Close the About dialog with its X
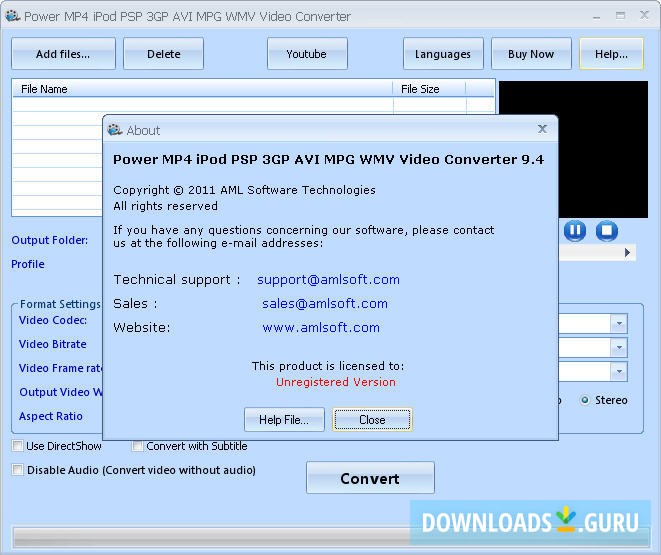Screen dimensions: 661x555 pos(543,129)
